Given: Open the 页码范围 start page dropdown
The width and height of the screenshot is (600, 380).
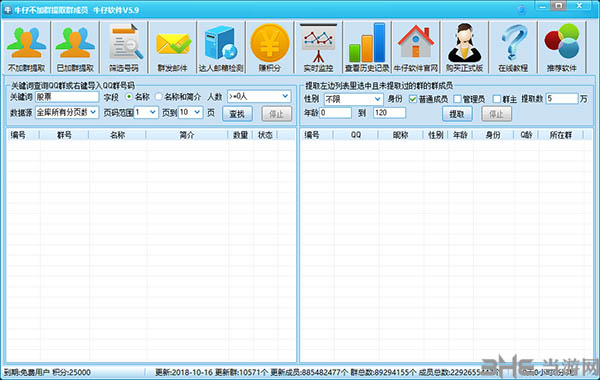Looking at the screenshot, I should click(x=146, y=113).
